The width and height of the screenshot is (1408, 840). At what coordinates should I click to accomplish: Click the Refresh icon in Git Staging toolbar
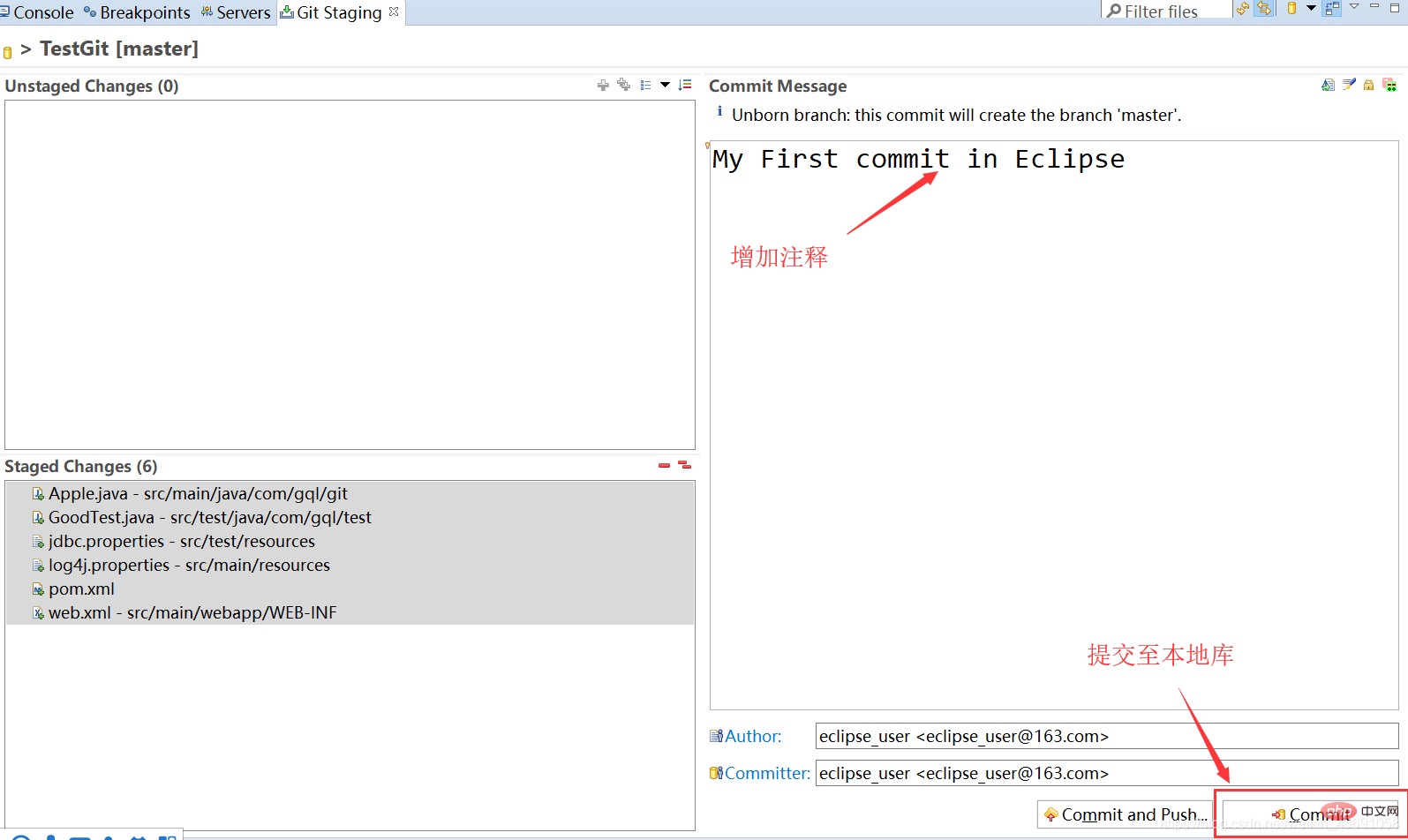1243,9
